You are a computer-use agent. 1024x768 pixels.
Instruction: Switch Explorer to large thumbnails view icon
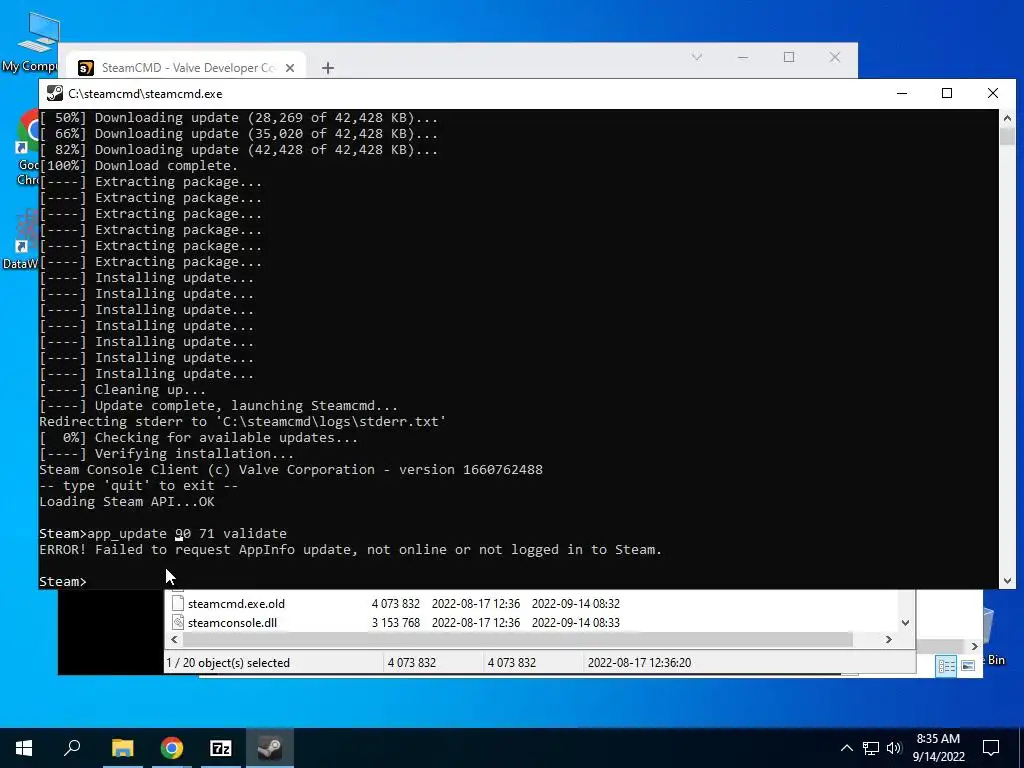968,665
